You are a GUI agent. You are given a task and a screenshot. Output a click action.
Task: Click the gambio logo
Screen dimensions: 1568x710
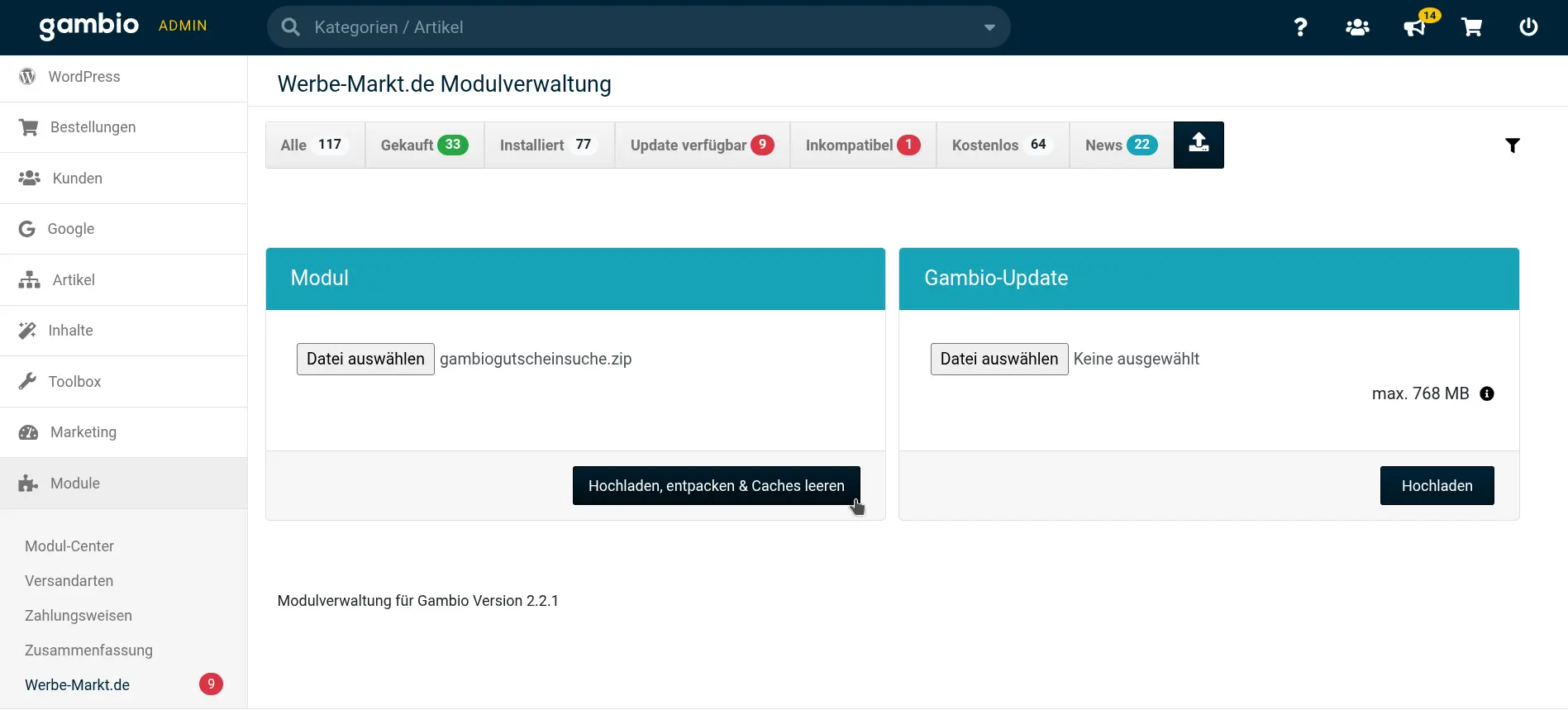point(89,26)
